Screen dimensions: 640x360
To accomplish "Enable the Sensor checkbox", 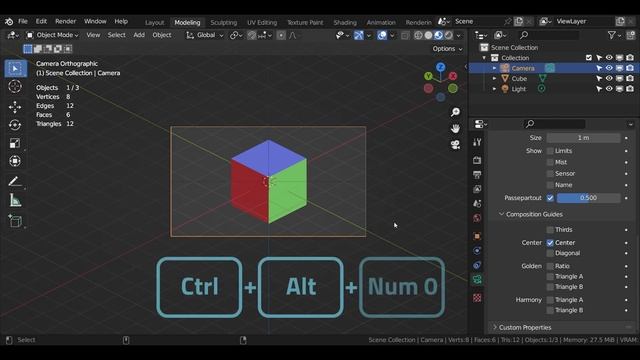I will [x=550, y=174].
